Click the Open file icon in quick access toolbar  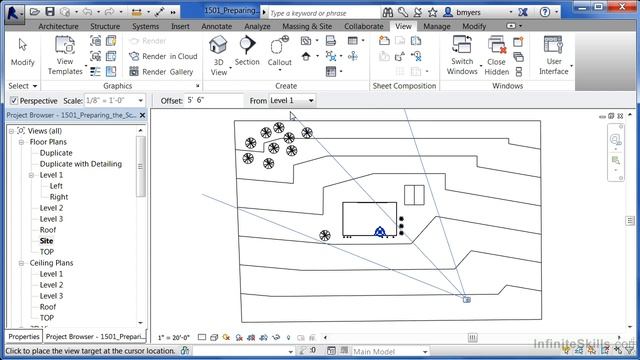[35, 12]
